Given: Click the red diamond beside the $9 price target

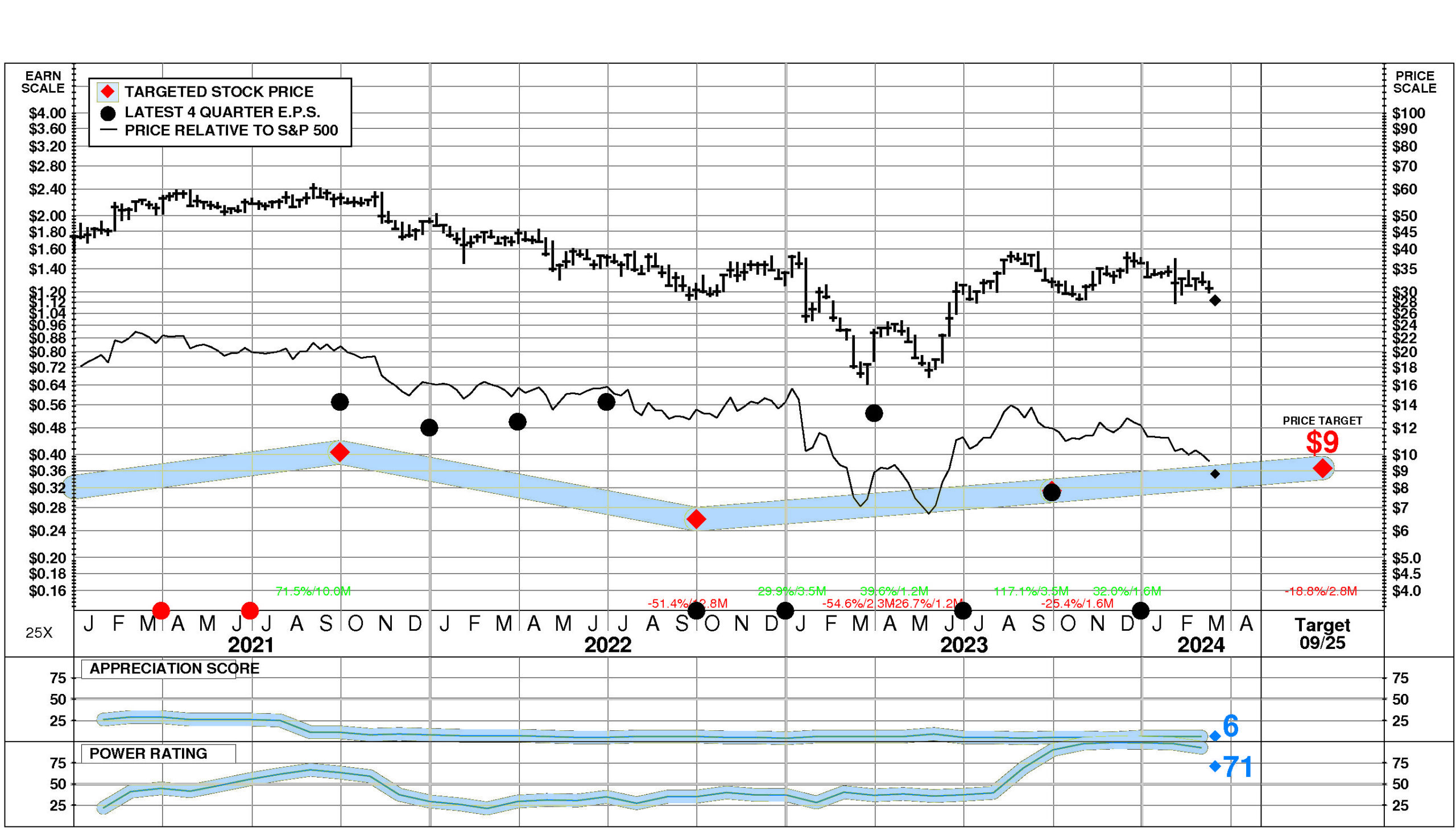Looking at the screenshot, I should click(x=1322, y=468).
